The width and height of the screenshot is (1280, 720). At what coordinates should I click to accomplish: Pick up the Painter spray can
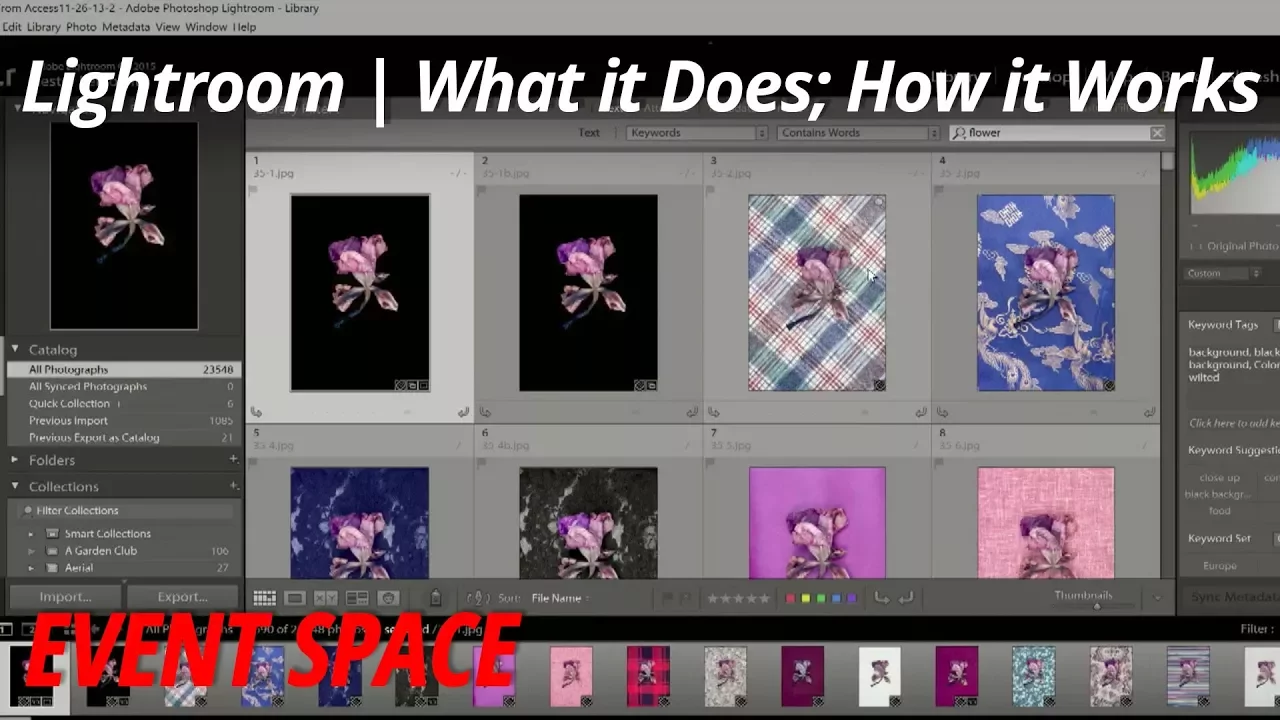435,598
